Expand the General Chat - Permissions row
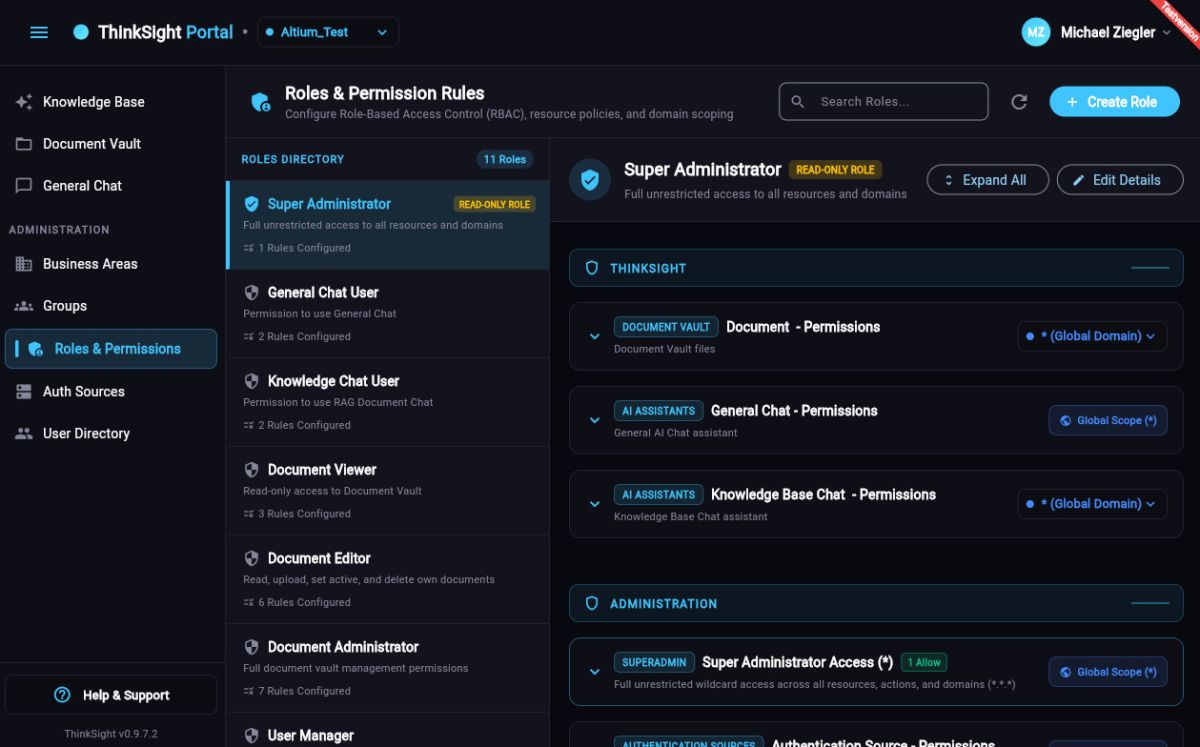The width and height of the screenshot is (1200, 747). 595,420
